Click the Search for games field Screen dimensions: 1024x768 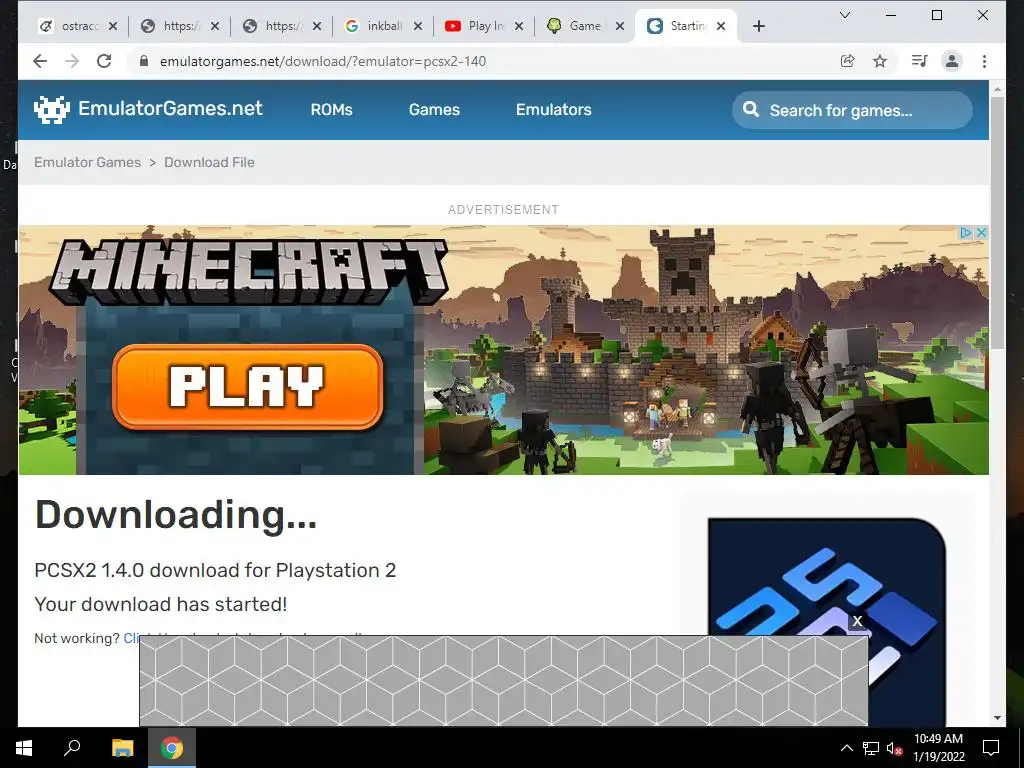coord(852,110)
